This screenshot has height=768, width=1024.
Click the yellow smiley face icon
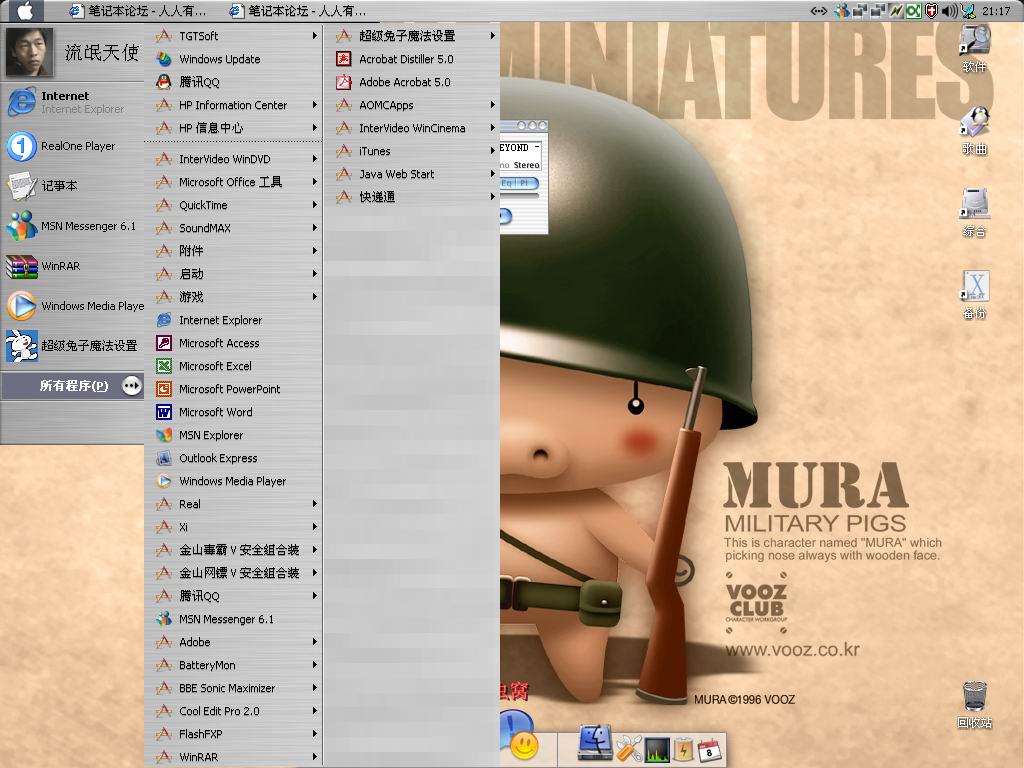[x=524, y=745]
